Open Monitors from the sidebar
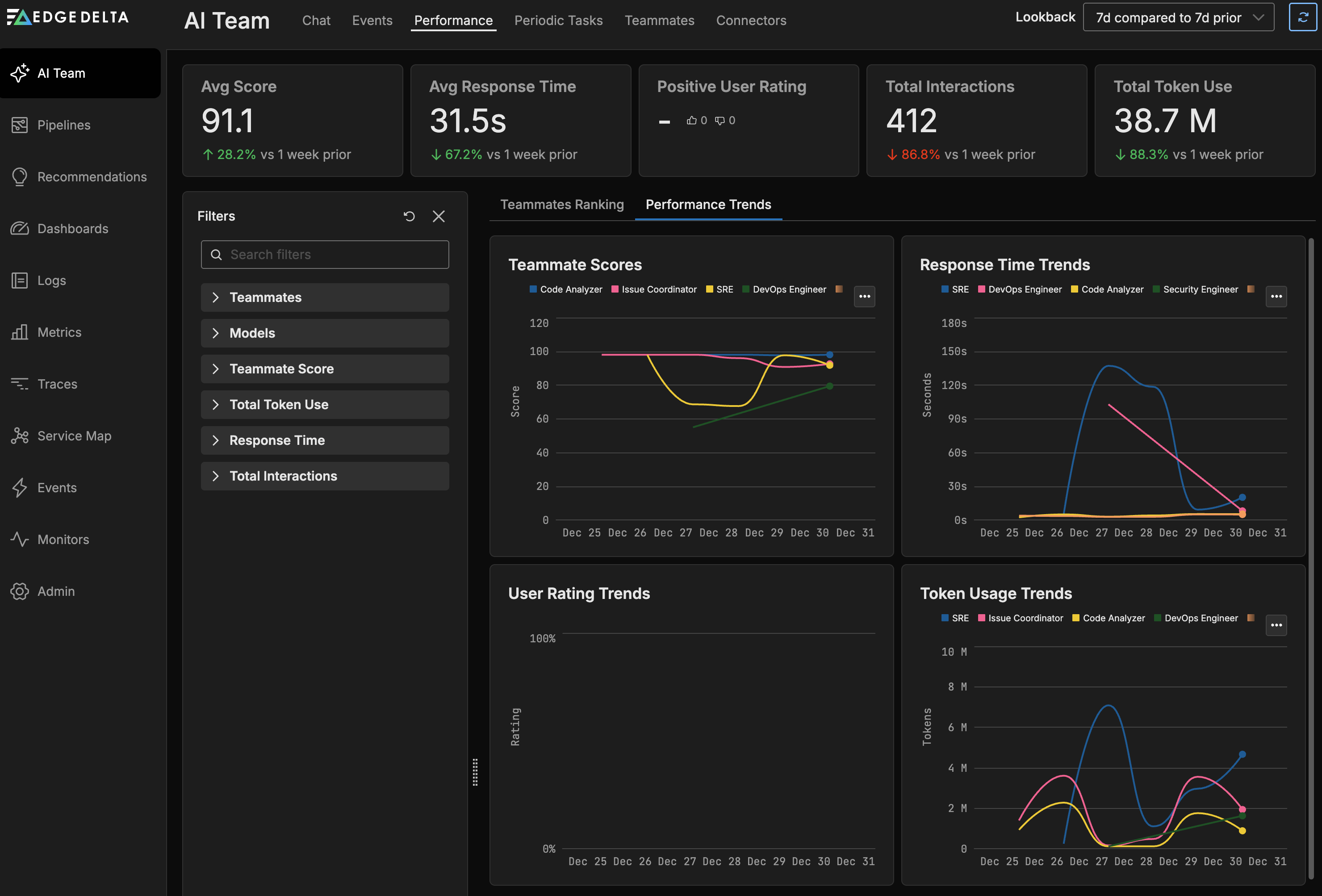The image size is (1322, 896). (63, 539)
